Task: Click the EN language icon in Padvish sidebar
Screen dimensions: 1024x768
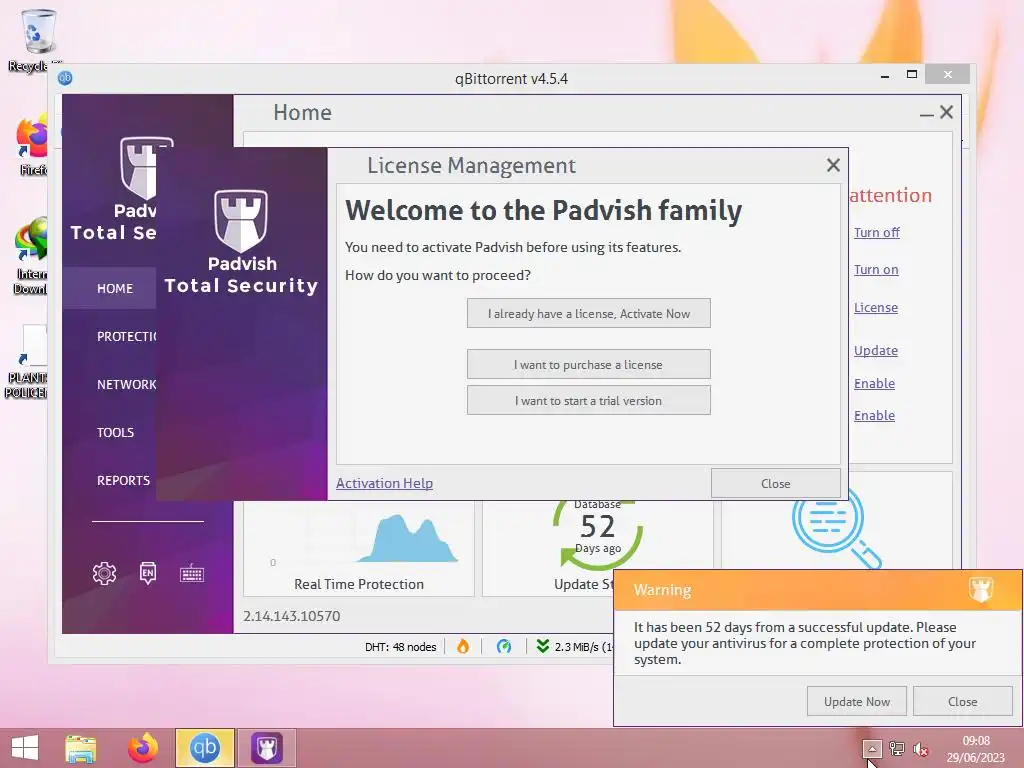Action: coord(148,573)
